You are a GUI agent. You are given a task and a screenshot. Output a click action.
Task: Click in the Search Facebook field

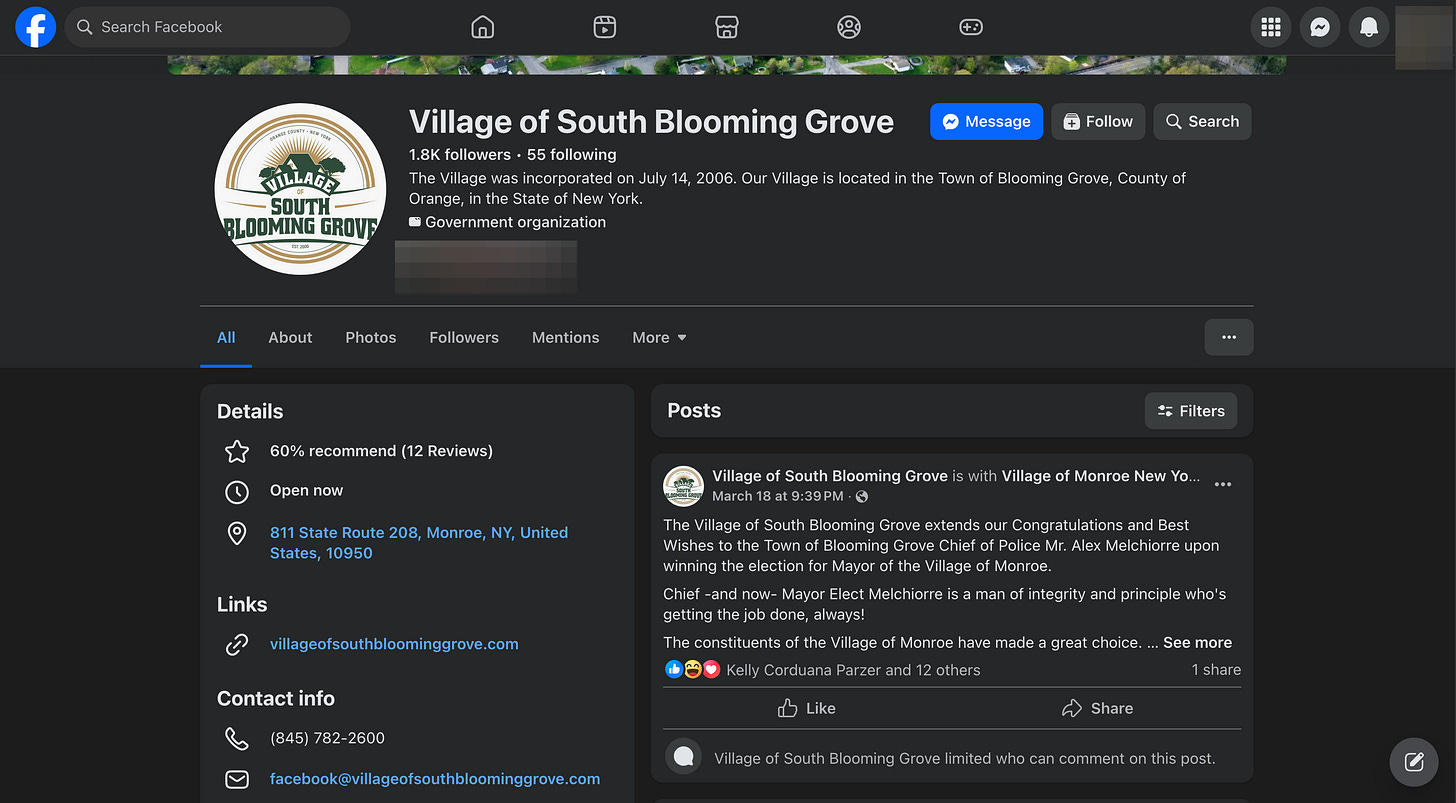tap(208, 27)
